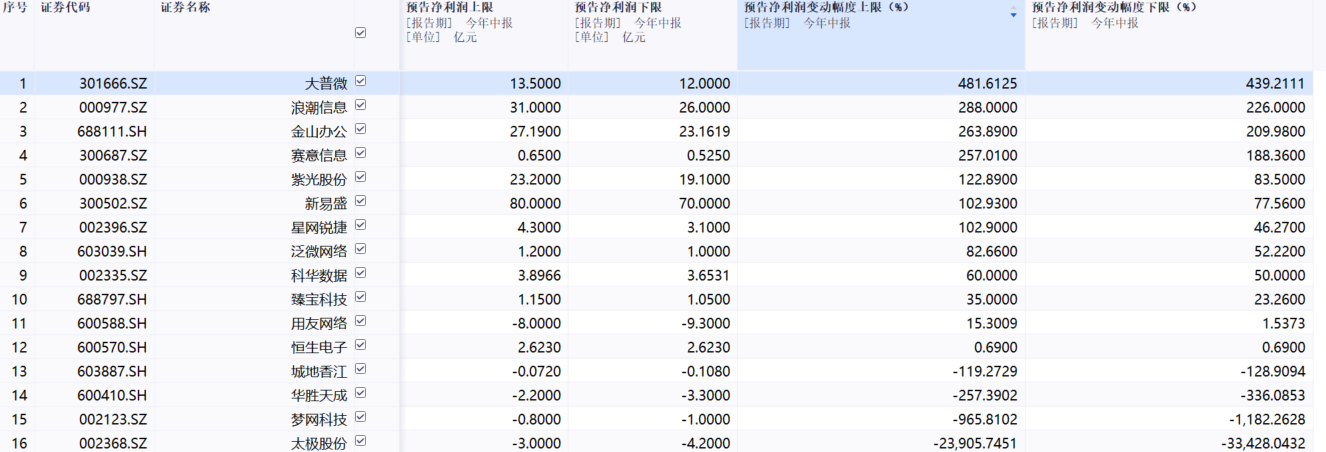This screenshot has width=1326, height=452.
Task: Click the stock name 浪潮信息
Action: tap(319, 107)
